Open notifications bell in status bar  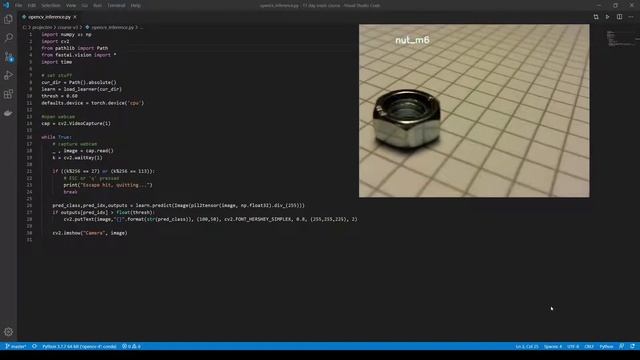pyautogui.click(x=632, y=346)
